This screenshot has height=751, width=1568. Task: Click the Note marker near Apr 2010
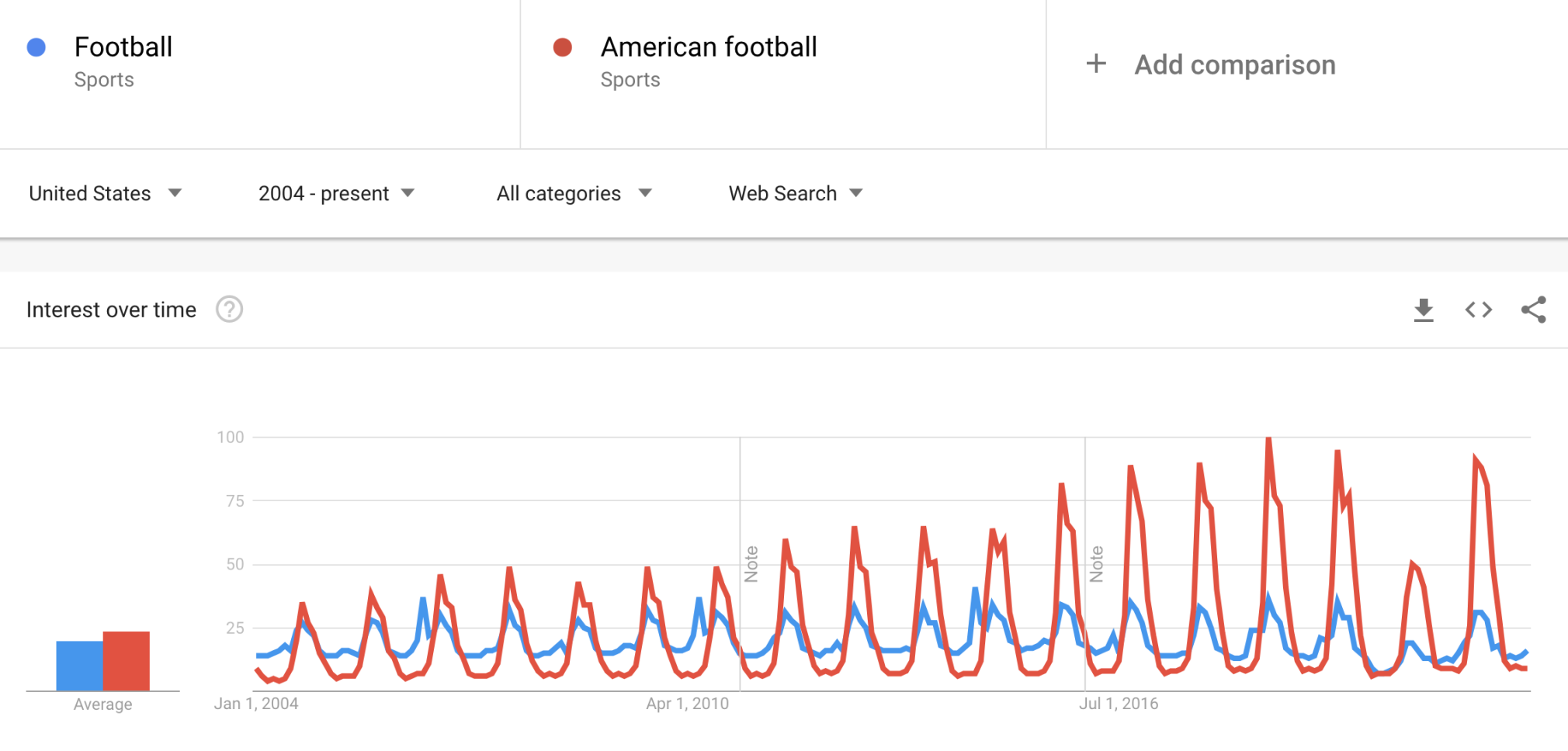click(751, 561)
